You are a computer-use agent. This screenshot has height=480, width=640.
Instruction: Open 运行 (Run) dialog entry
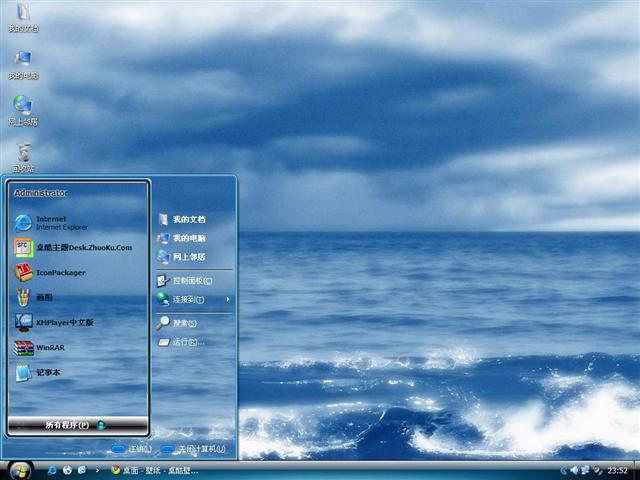[187, 342]
